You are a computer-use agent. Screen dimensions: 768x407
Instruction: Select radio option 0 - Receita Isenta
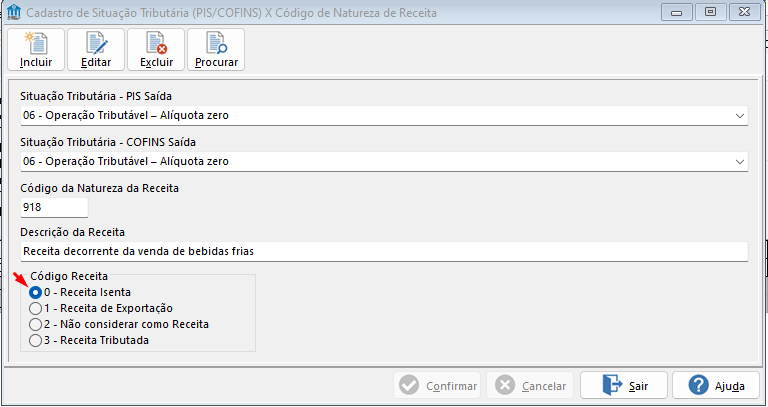click(36, 292)
